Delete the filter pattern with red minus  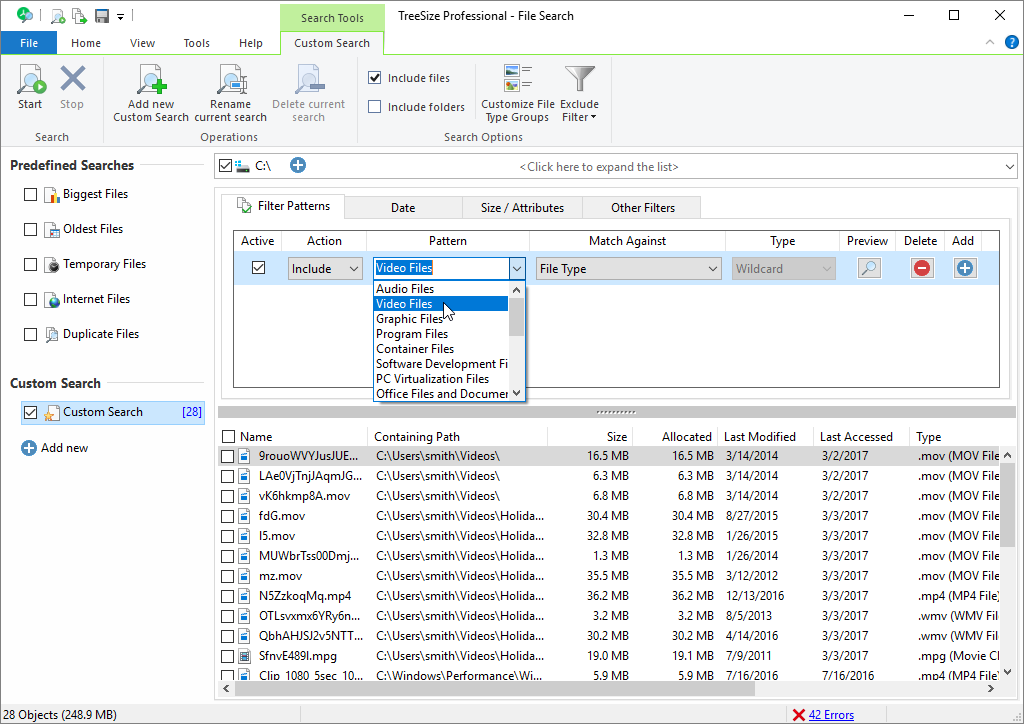click(x=922, y=268)
